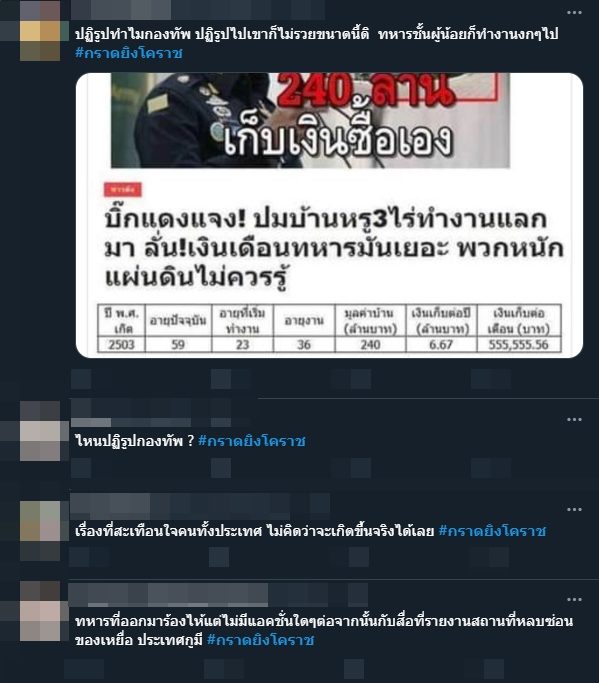Open the profile picture of the first tweet's author
The height and width of the screenshot is (683, 599).
[40, 30]
